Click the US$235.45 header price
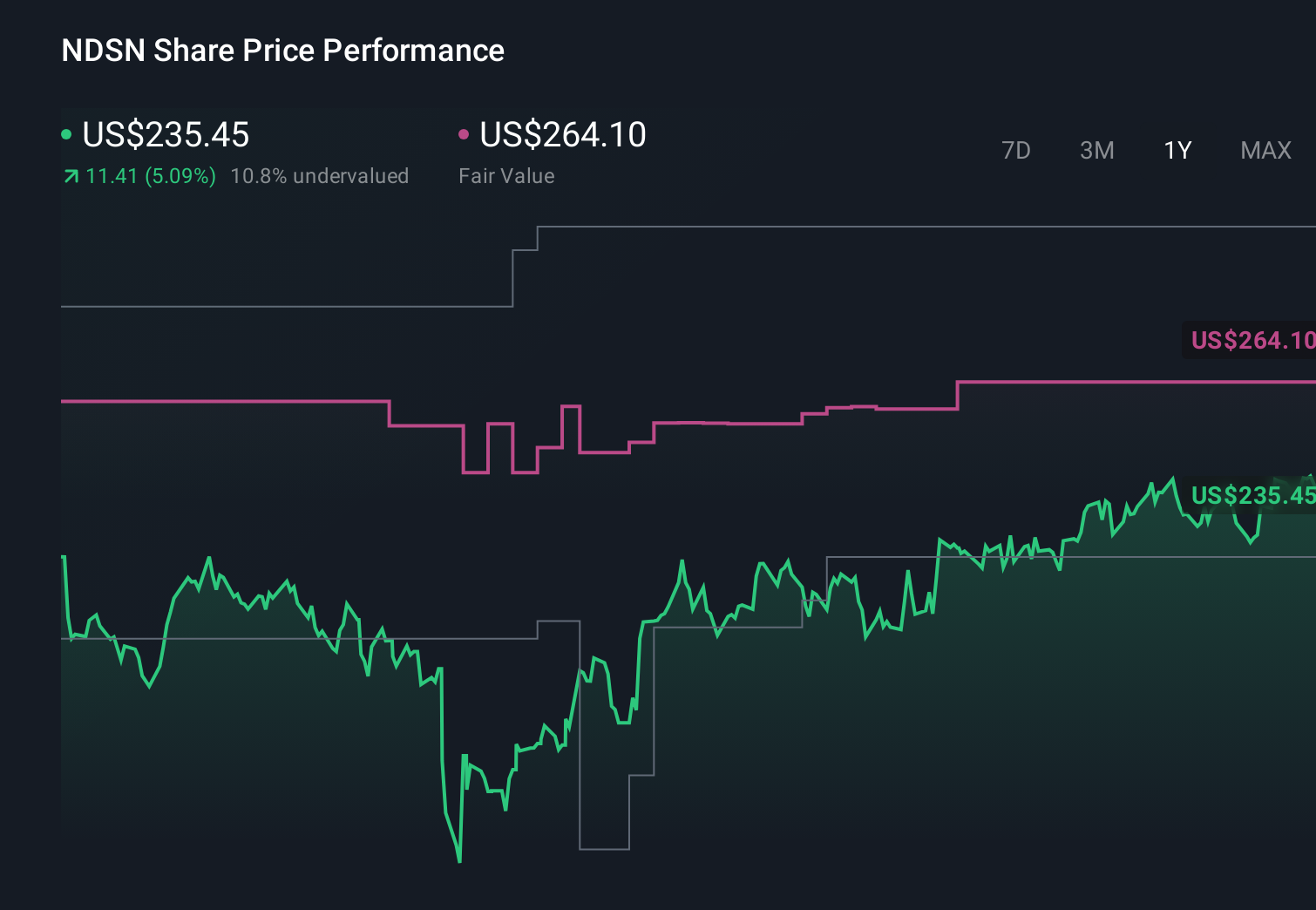This screenshot has width=1316, height=910. point(166,135)
